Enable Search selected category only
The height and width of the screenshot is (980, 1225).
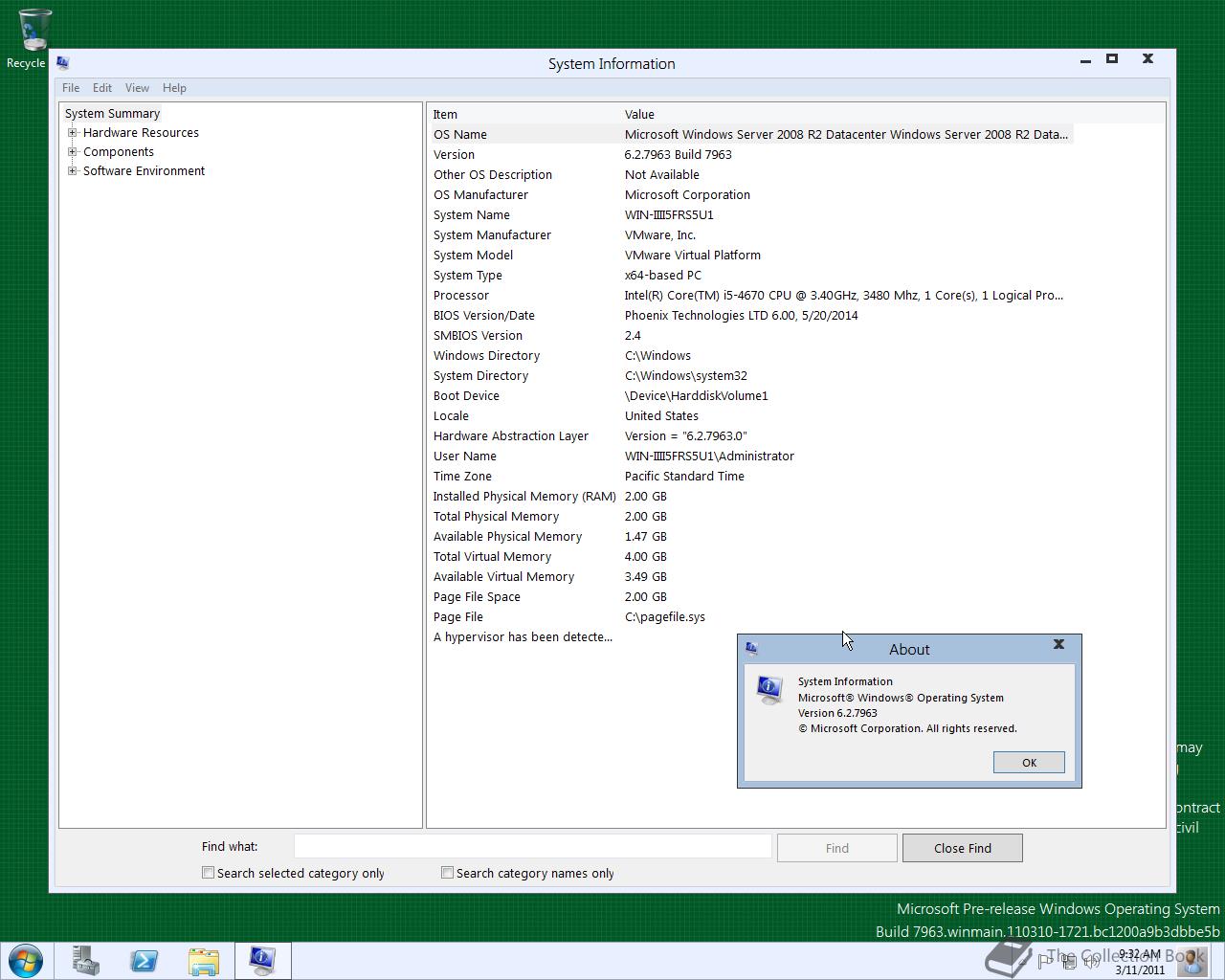pyautogui.click(x=208, y=873)
